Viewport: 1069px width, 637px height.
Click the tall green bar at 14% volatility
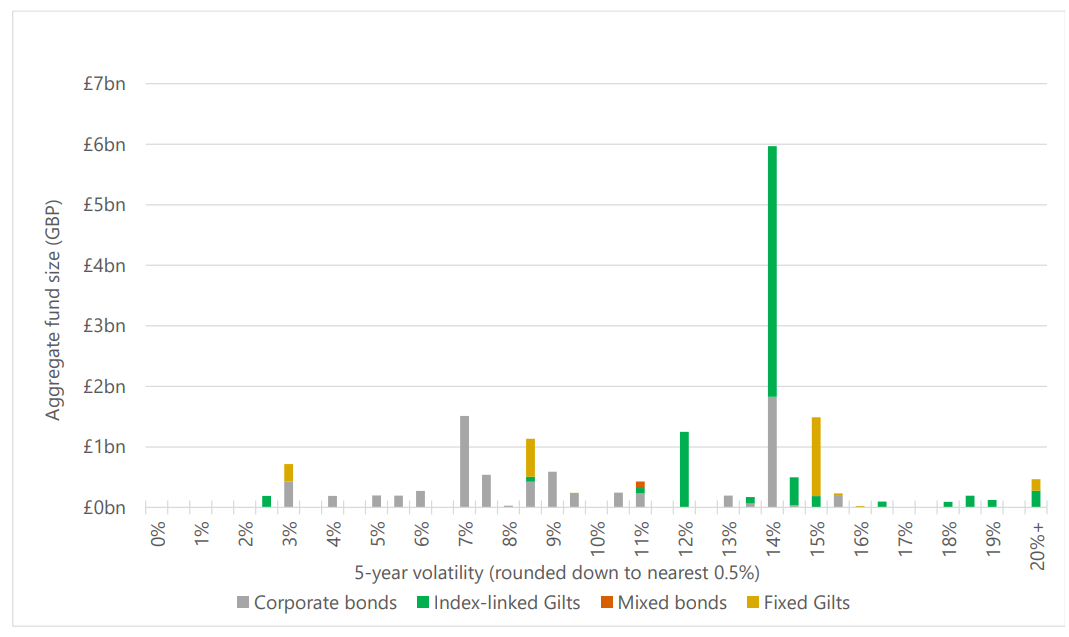tap(772, 271)
